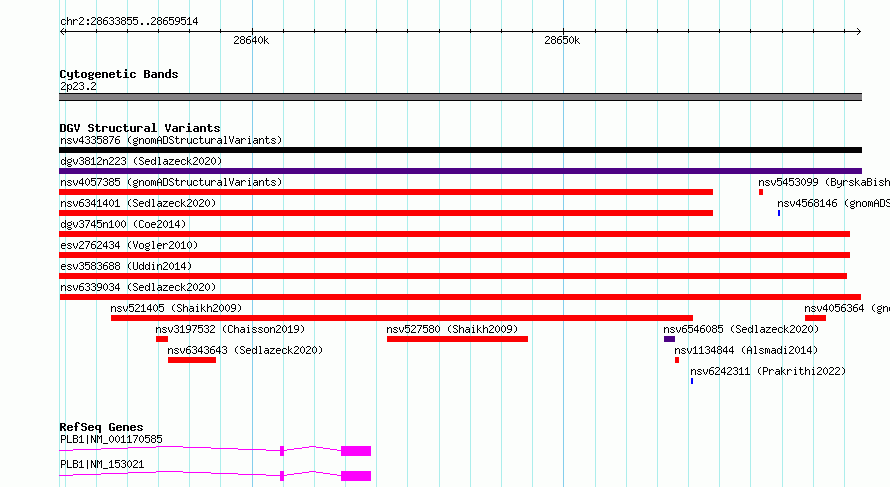Click the nsv4335876 (gnomADStructuralVariants) label
890x487 pixels.
(x=171, y=140)
